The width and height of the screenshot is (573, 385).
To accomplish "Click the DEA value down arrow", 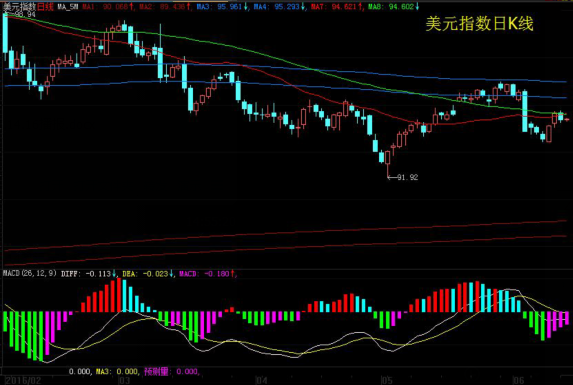I will [x=171, y=274].
